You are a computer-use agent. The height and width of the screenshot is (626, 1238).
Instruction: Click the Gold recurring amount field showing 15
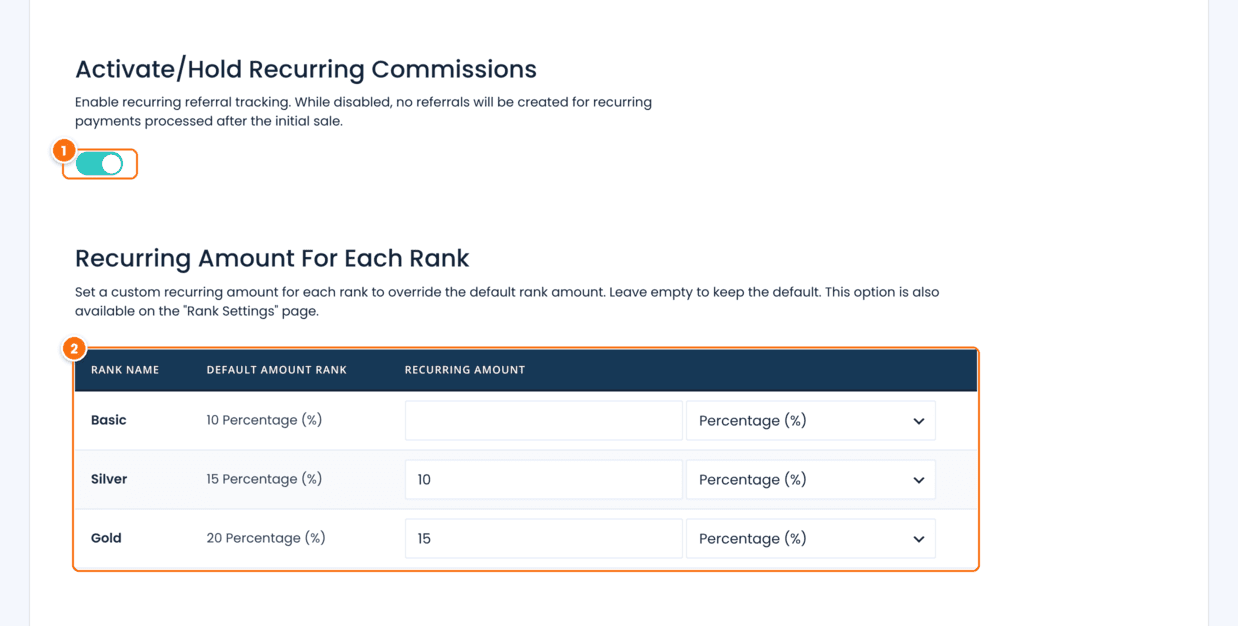(543, 539)
